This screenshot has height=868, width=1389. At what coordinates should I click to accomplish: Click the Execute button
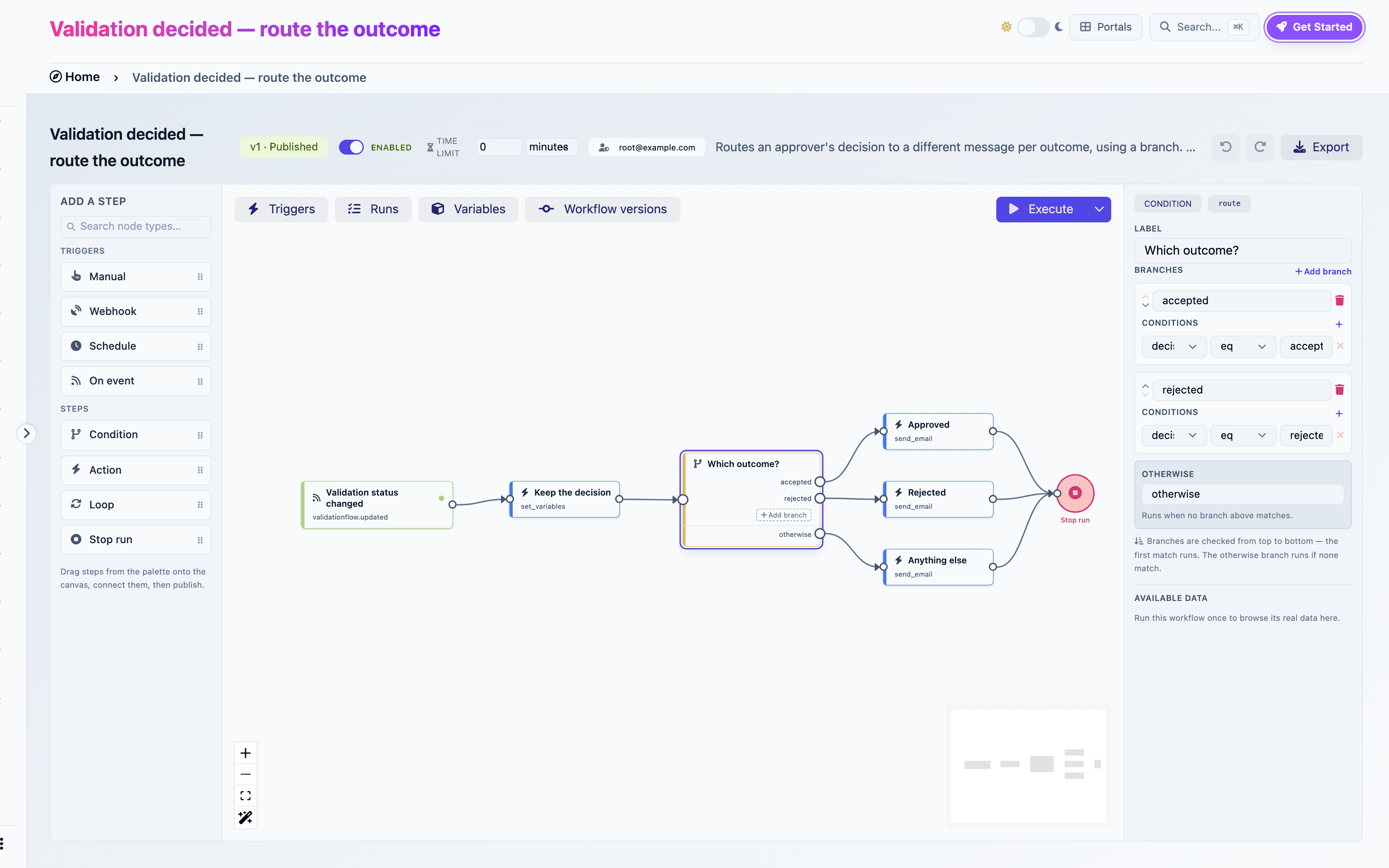pyautogui.click(x=1042, y=210)
